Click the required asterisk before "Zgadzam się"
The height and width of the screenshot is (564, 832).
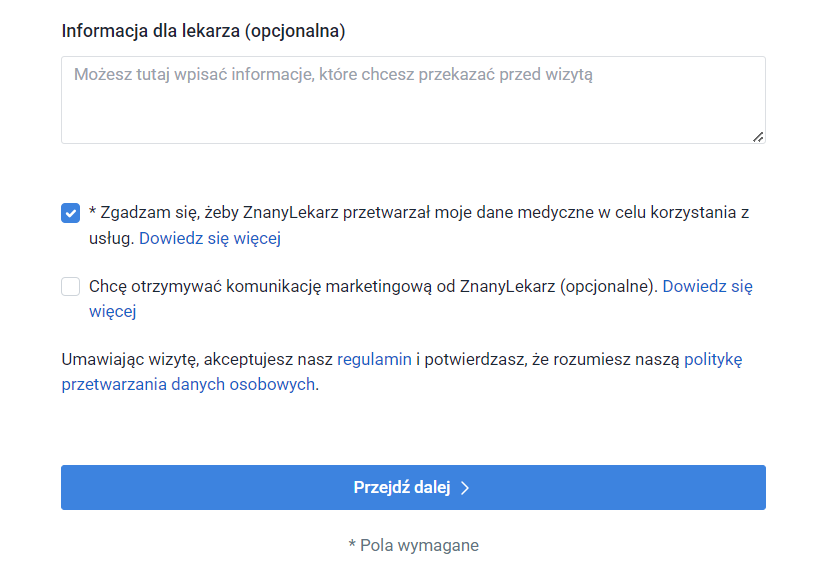point(92,213)
